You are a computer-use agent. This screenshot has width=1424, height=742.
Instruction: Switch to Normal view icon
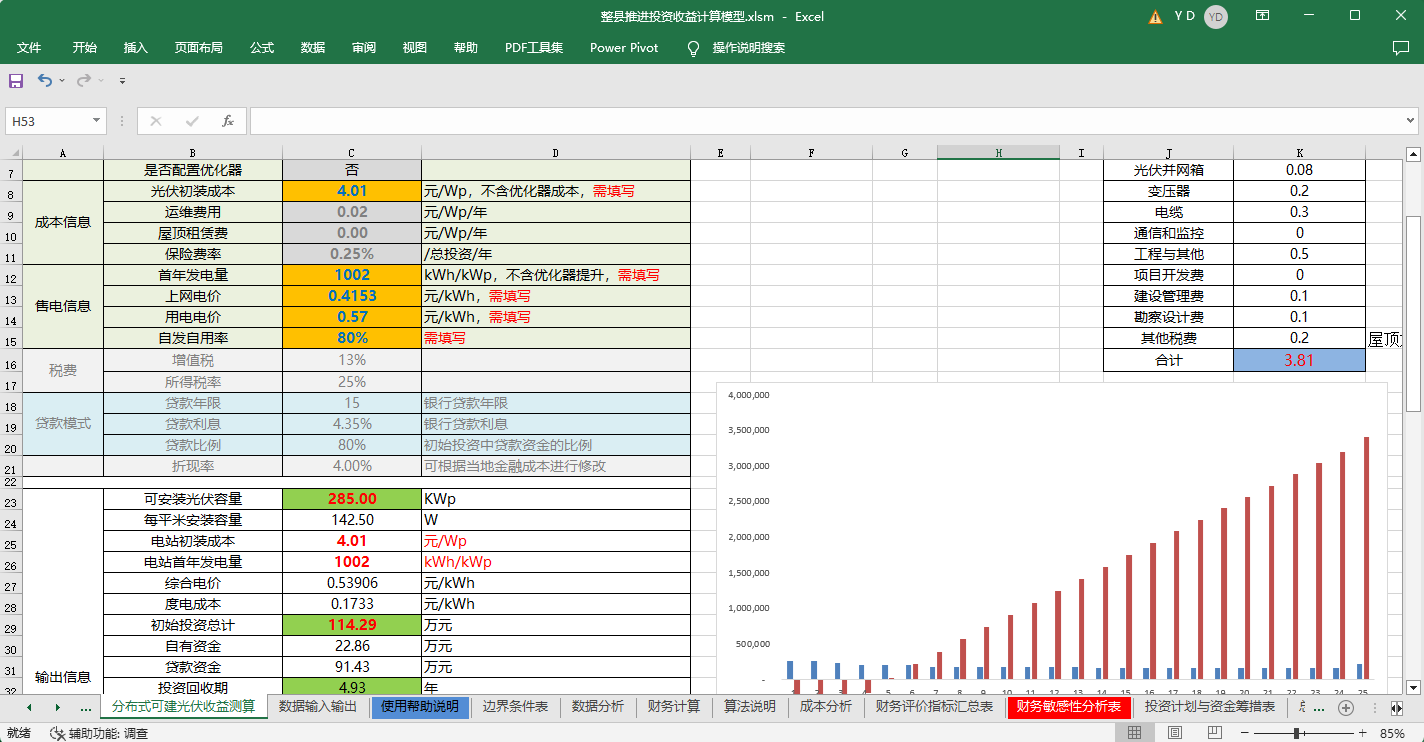[1134, 733]
